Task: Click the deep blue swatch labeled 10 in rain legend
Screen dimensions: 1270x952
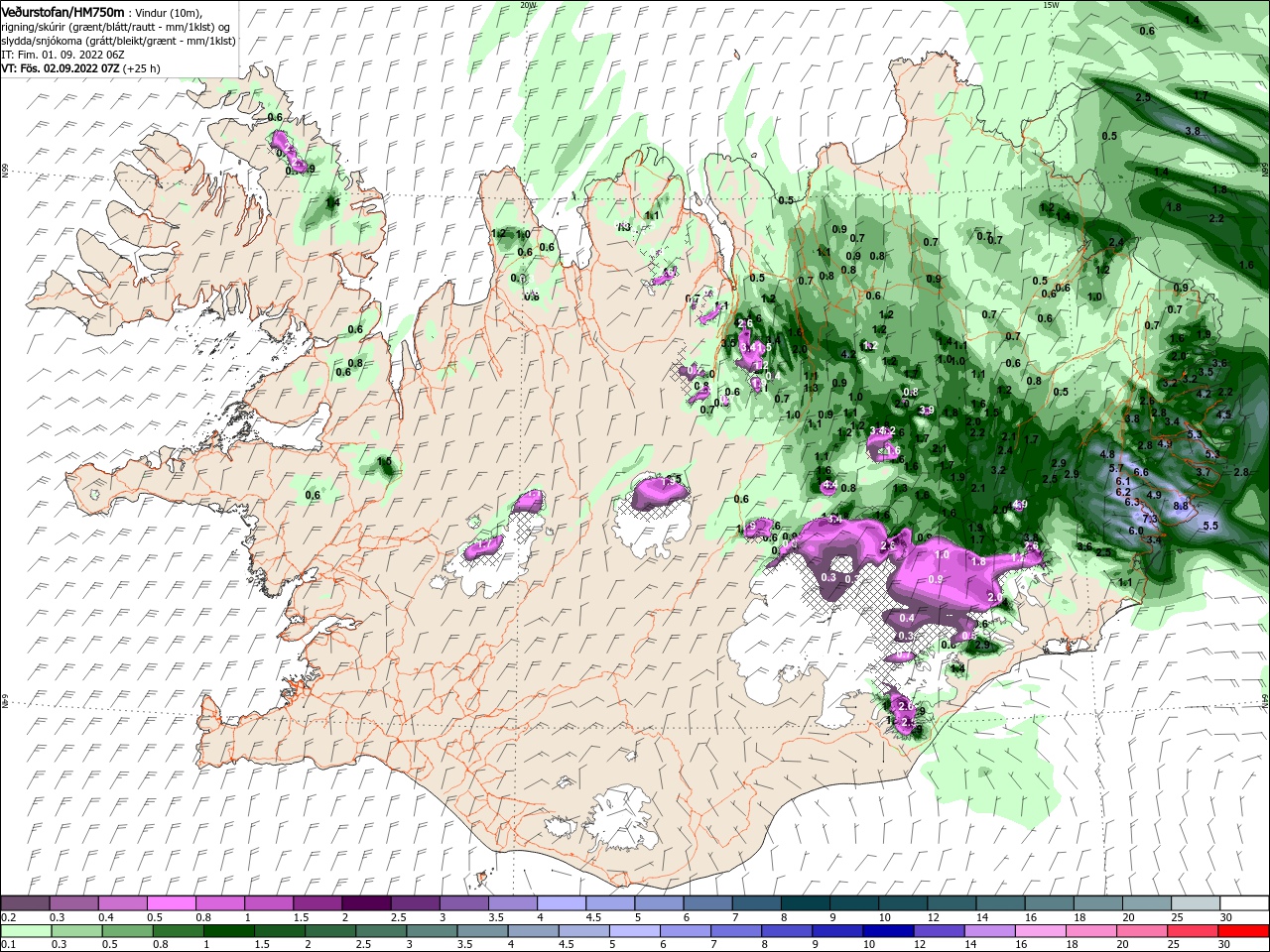Action: 889,929
